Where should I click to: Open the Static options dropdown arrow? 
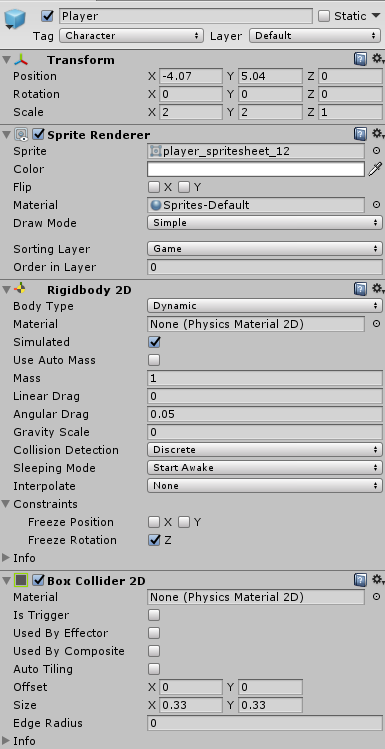coord(375,16)
